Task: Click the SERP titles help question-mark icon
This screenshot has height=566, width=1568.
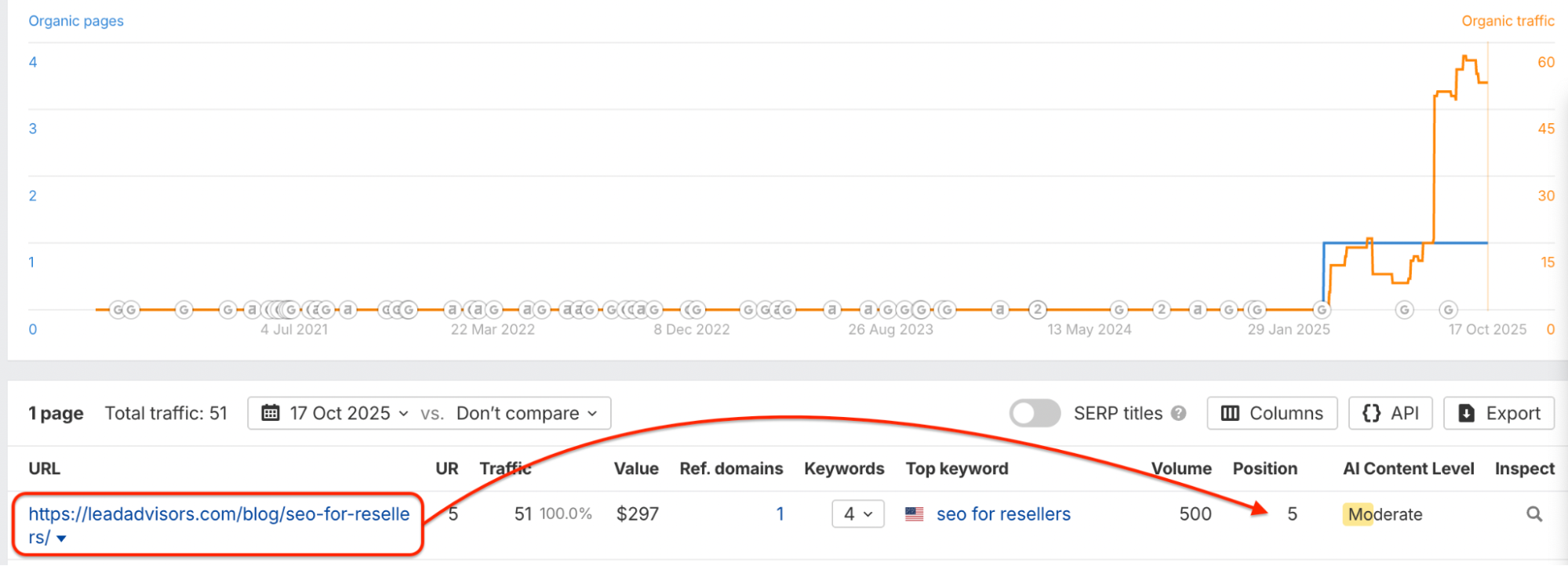Action: (x=1178, y=413)
